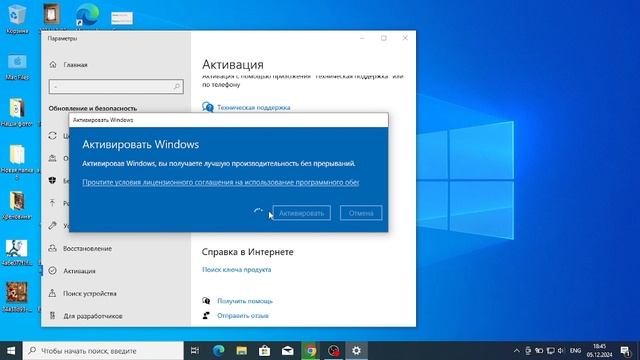Open the Mac Files desktop icon
Image resolution: width=640 pixels, height=360 pixels.
17,67
